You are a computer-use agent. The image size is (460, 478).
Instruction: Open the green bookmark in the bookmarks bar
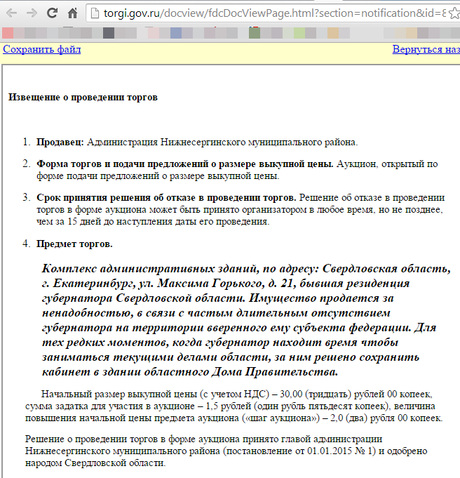coord(254,33)
